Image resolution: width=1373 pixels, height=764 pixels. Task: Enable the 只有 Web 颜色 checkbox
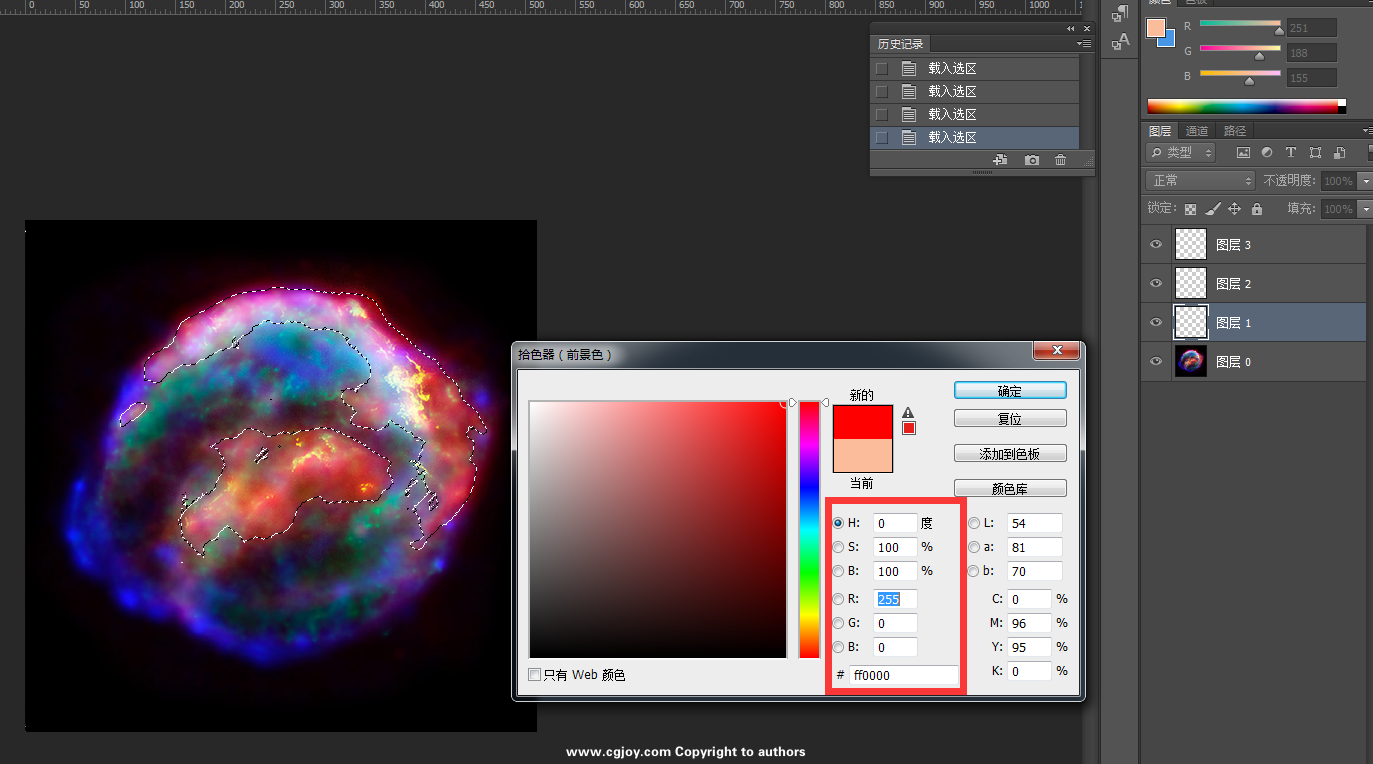[x=535, y=675]
